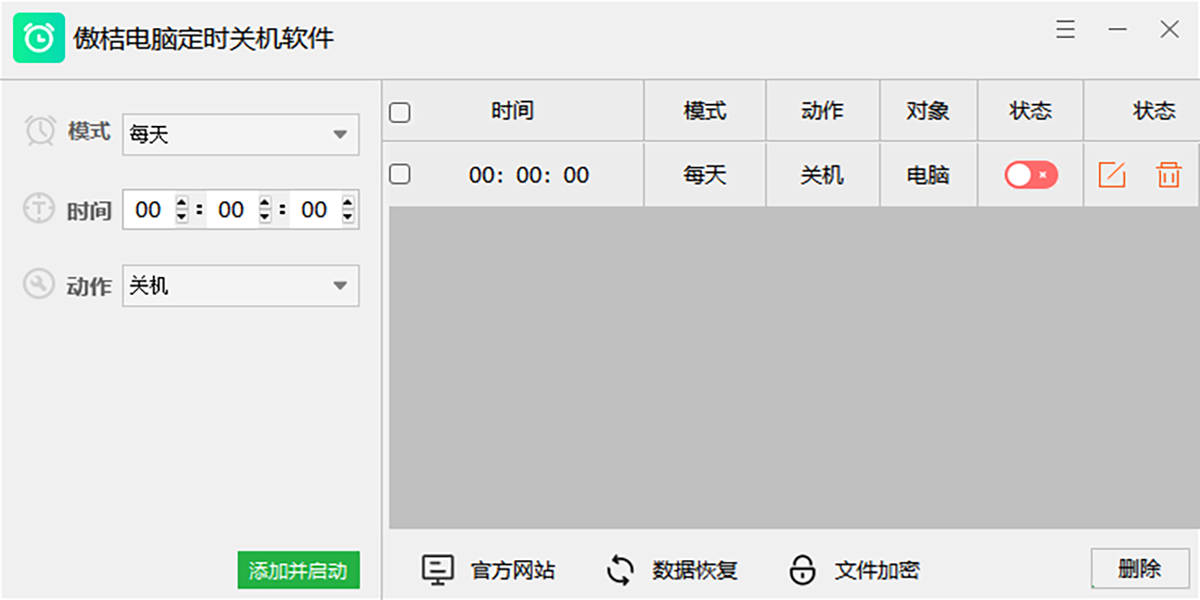Delete the task using the trash icon
The height and width of the screenshot is (600, 1200).
(1169, 174)
